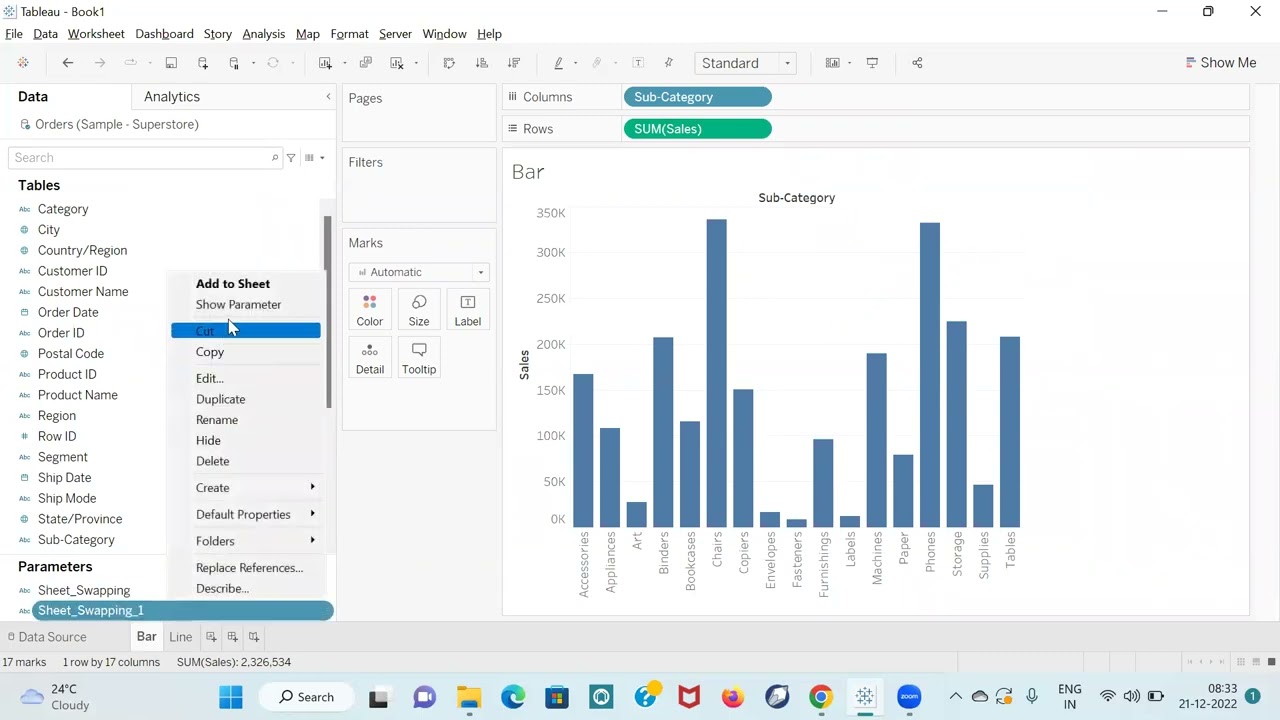
Task: Click the Fix Axes pin icon
Action: pyautogui.click(x=669, y=63)
